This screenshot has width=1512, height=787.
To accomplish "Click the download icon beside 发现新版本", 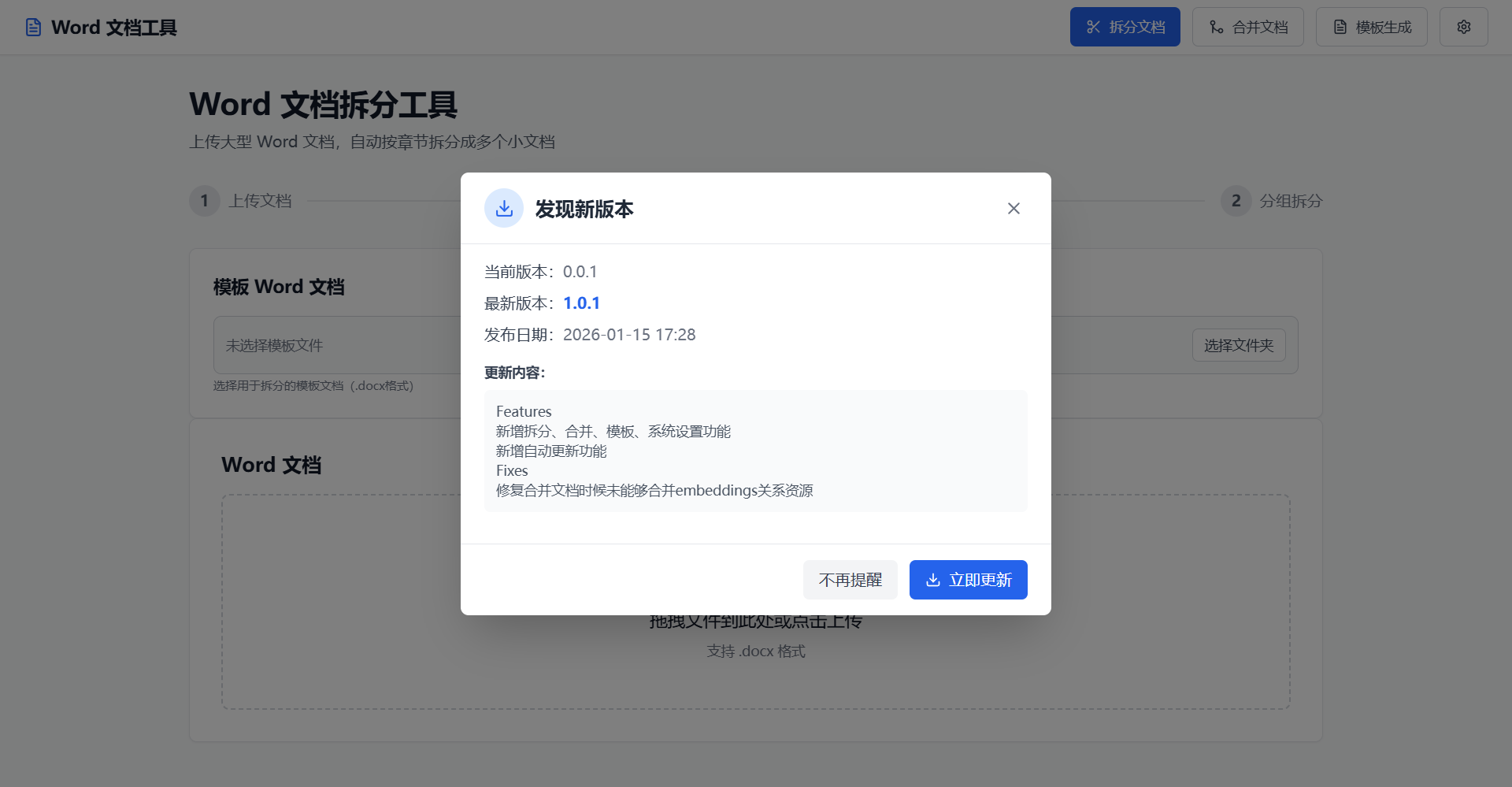I will [x=504, y=208].
